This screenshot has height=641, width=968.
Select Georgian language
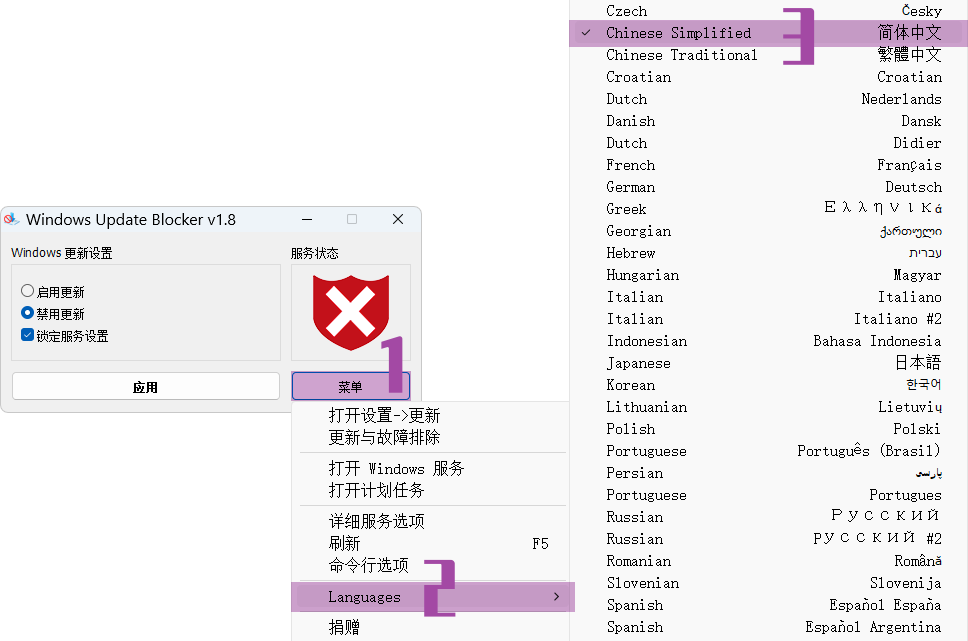coord(769,231)
